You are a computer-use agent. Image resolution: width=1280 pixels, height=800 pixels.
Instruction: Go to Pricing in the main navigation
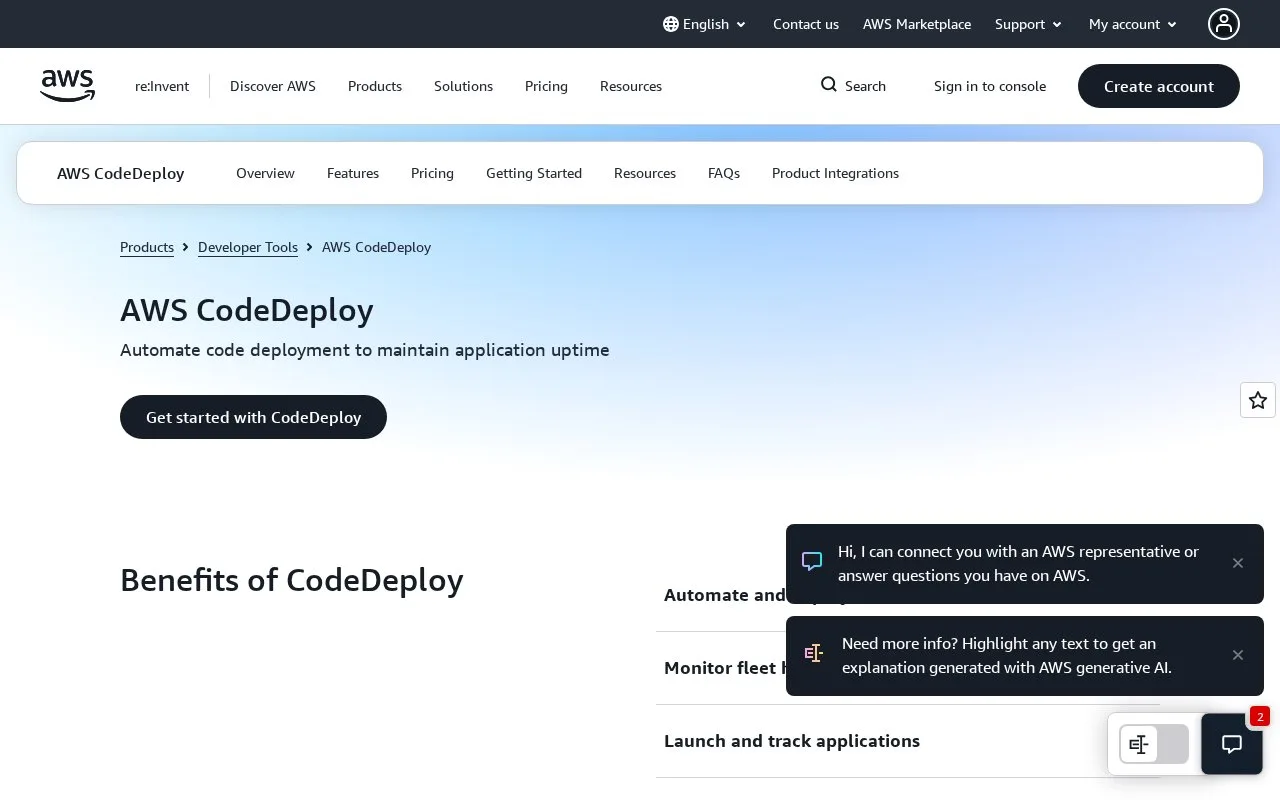pyautogui.click(x=546, y=86)
